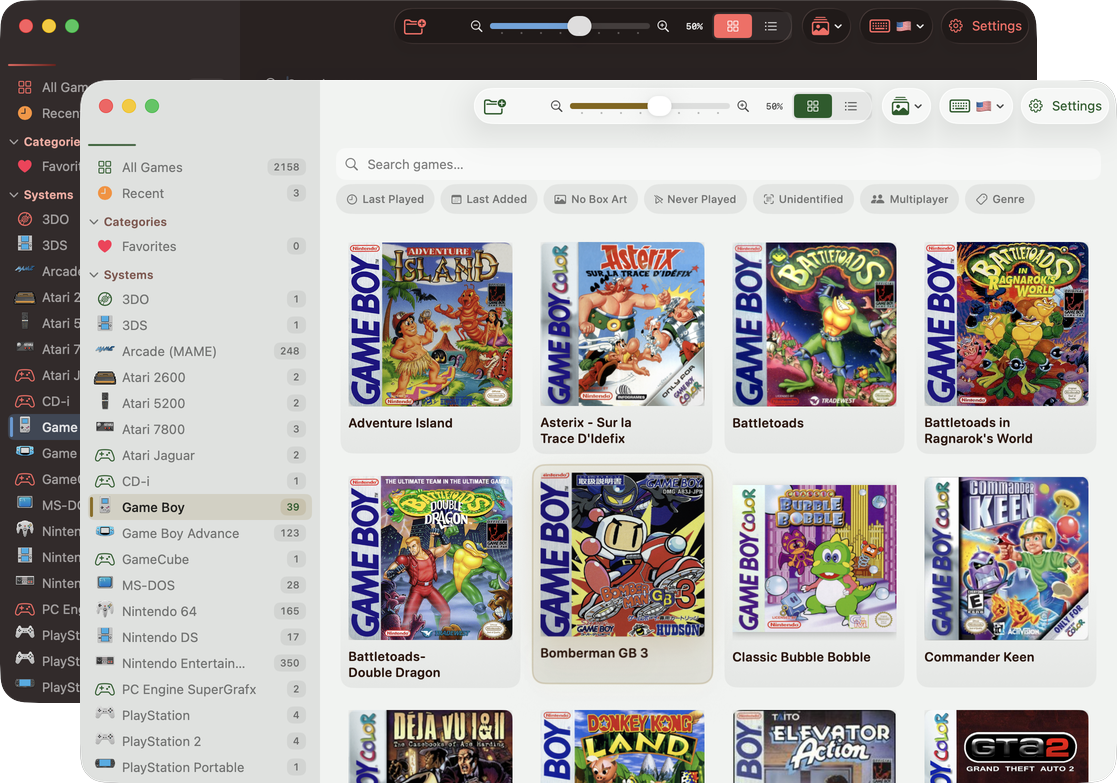Toggle the Unidentified filter
The image size is (1117, 783).
803,199
